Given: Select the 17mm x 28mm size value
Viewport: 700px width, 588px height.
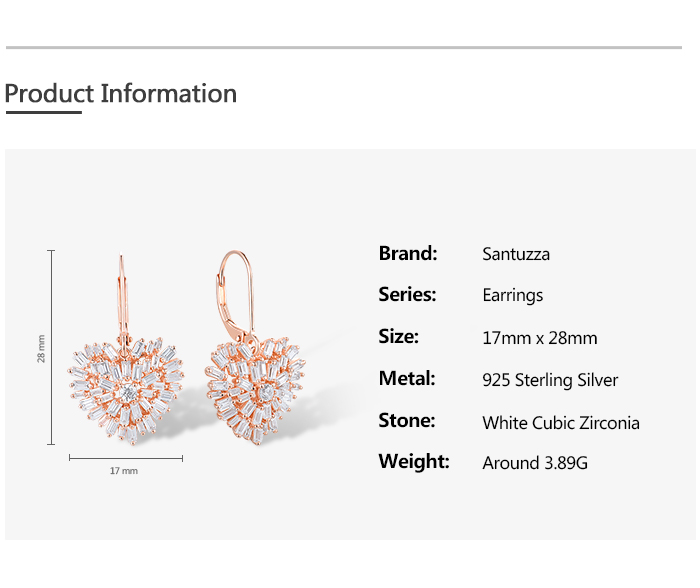Looking at the screenshot, I should click(x=540, y=338).
